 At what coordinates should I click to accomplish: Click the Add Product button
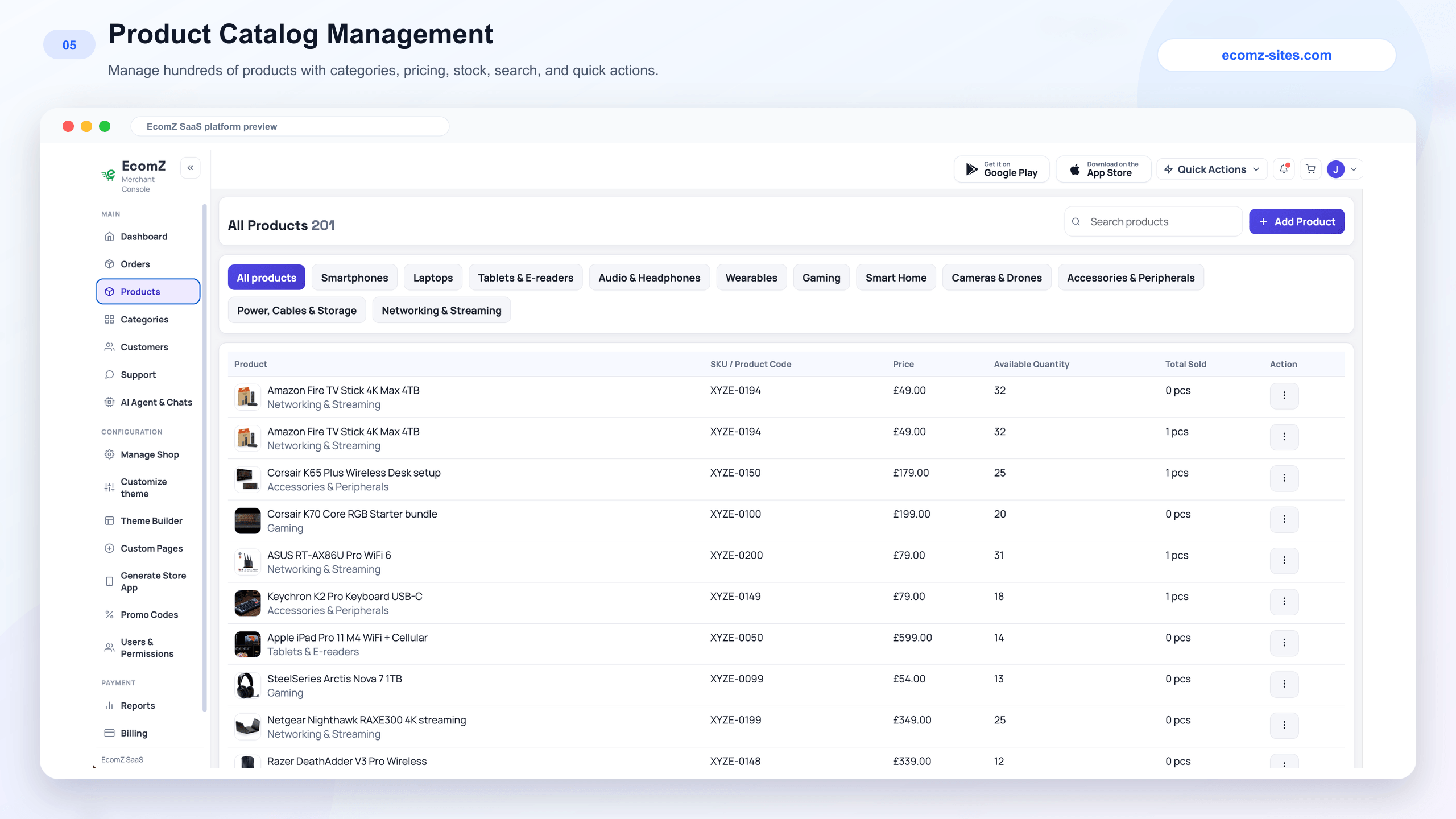point(1297,222)
